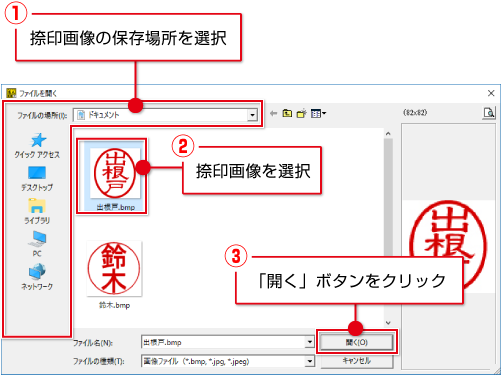Create a new folder with toolbar icon

click(302, 114)
